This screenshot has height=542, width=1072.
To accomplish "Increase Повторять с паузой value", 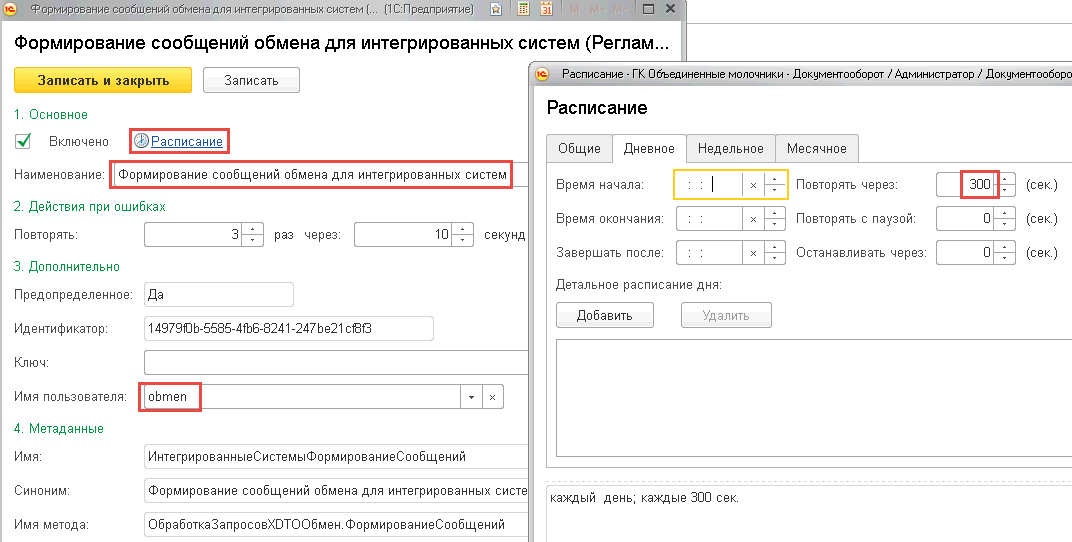I will coord(1005,213).
